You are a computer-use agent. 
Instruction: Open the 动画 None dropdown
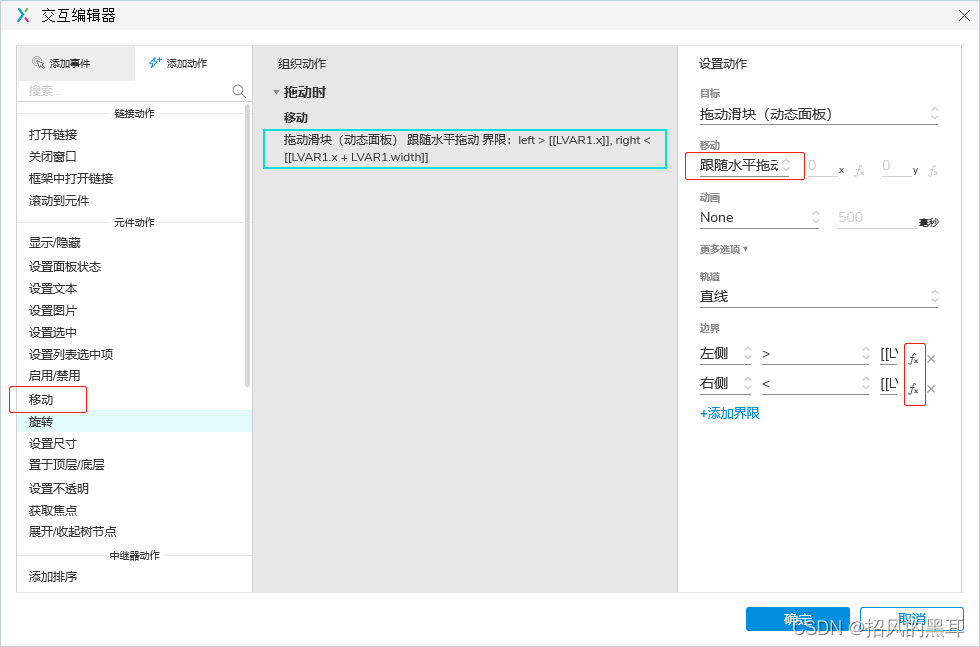pyautogui.click(x=759, y=218)
